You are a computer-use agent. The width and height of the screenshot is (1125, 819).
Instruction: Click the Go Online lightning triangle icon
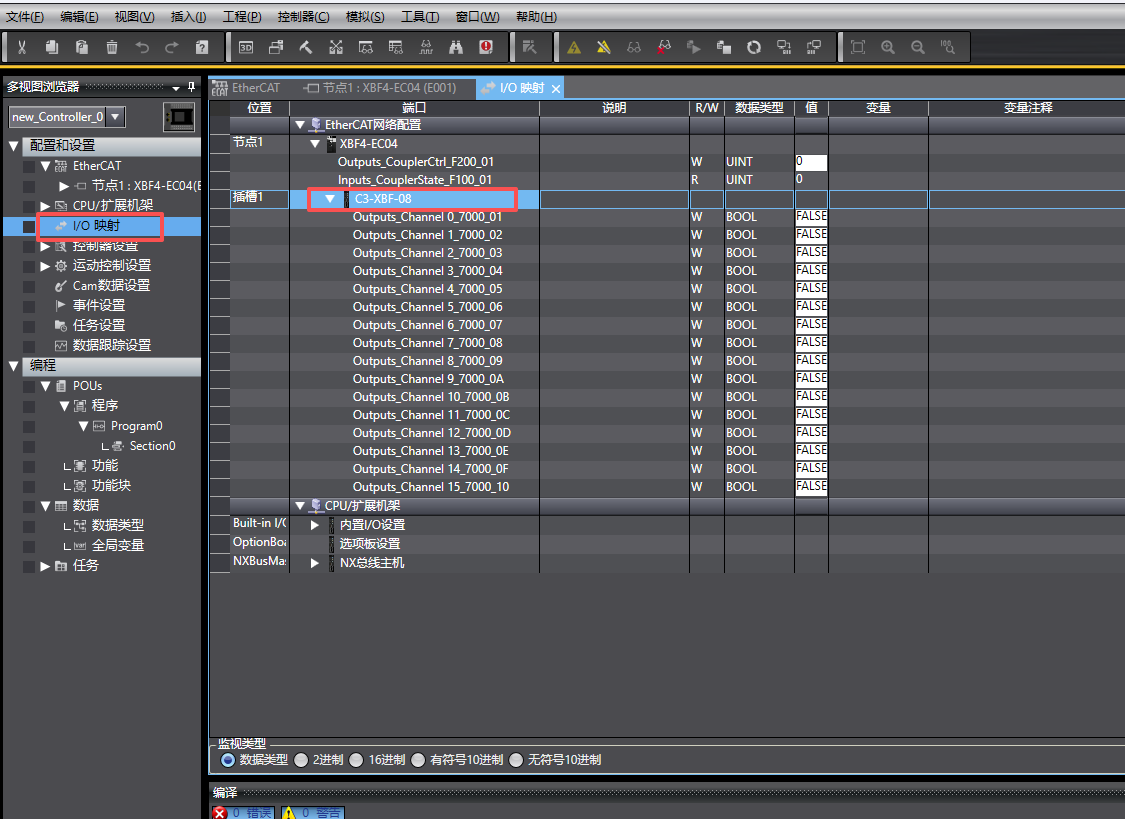coord(574,47)
